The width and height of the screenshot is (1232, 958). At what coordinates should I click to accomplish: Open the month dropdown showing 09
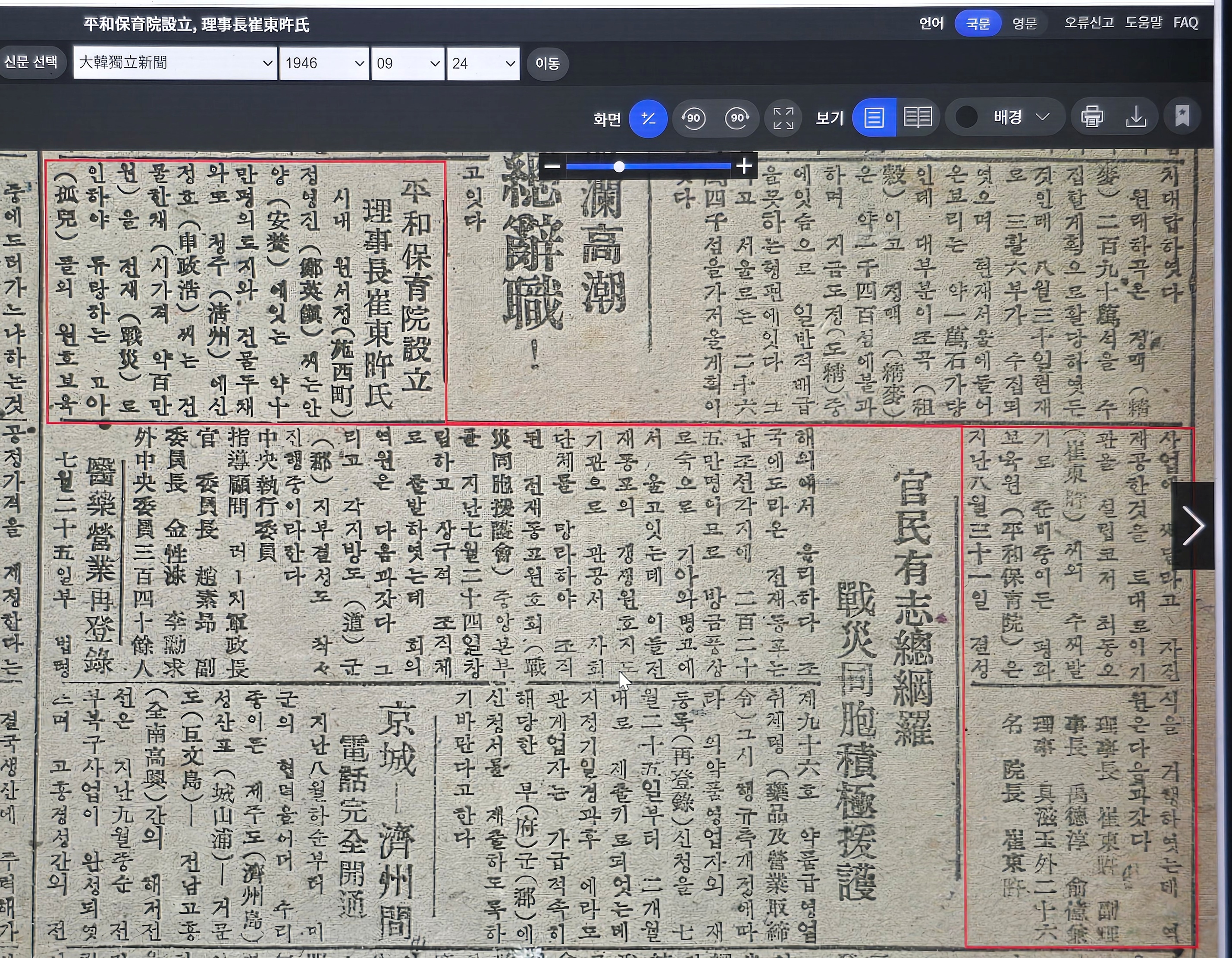[408, 63]
